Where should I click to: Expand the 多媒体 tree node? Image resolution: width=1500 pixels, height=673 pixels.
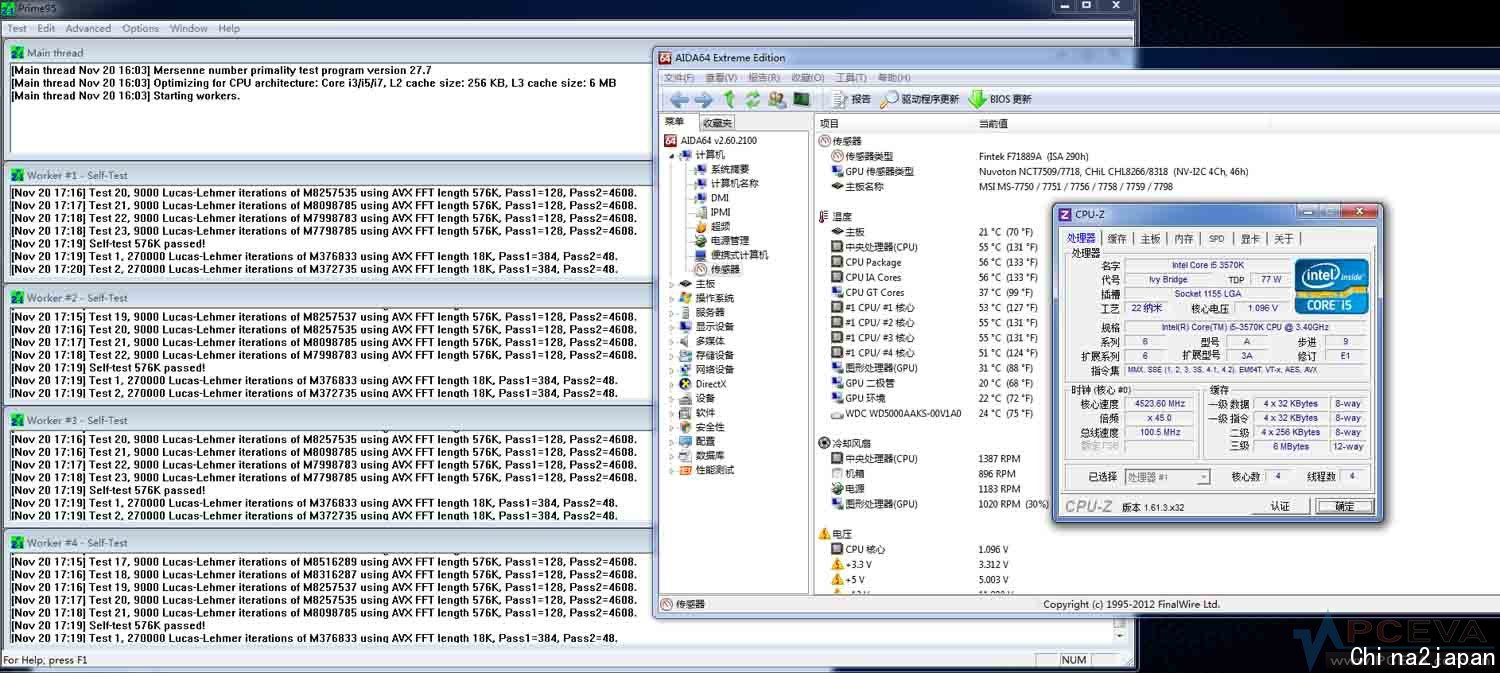click(672, 341)
